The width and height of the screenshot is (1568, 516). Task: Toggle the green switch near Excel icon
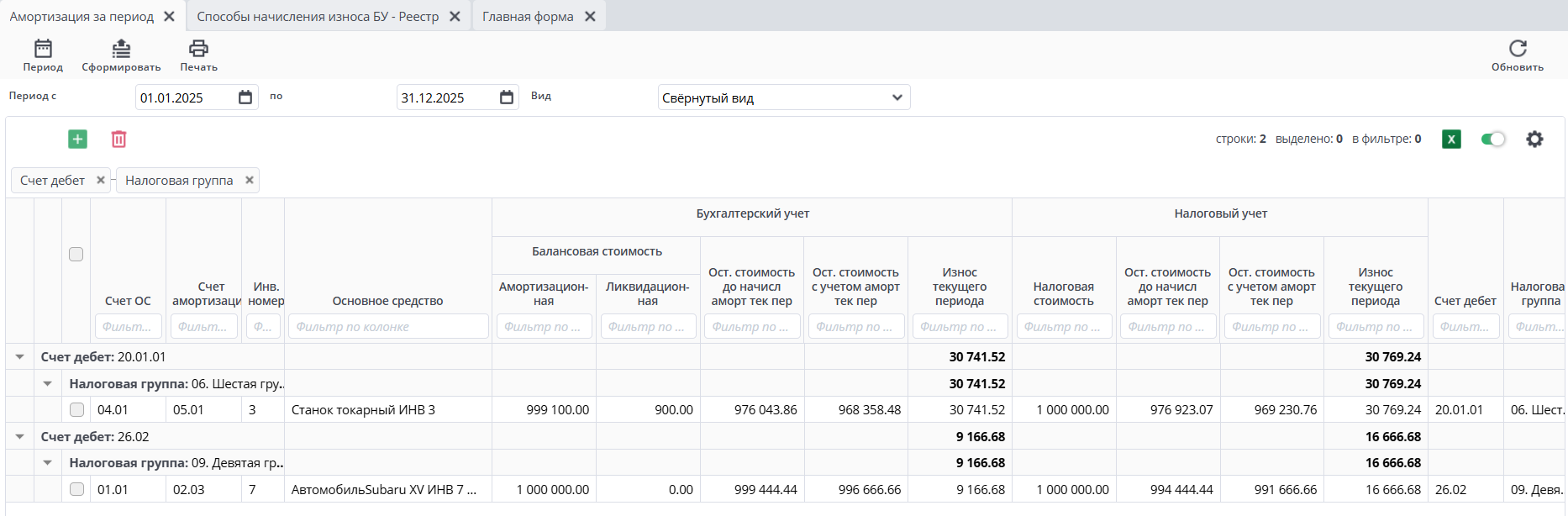click(1493, 140)
